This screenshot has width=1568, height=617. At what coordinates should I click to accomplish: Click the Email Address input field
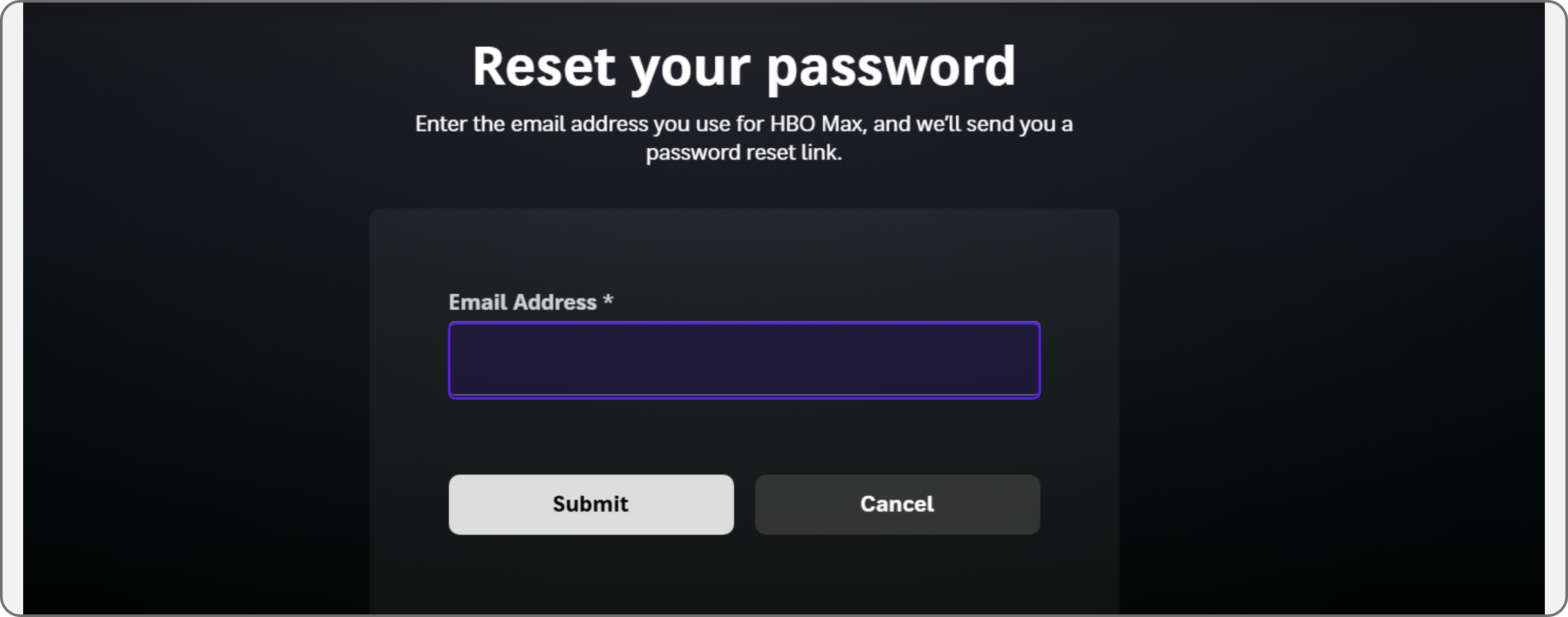click(744, 360)
